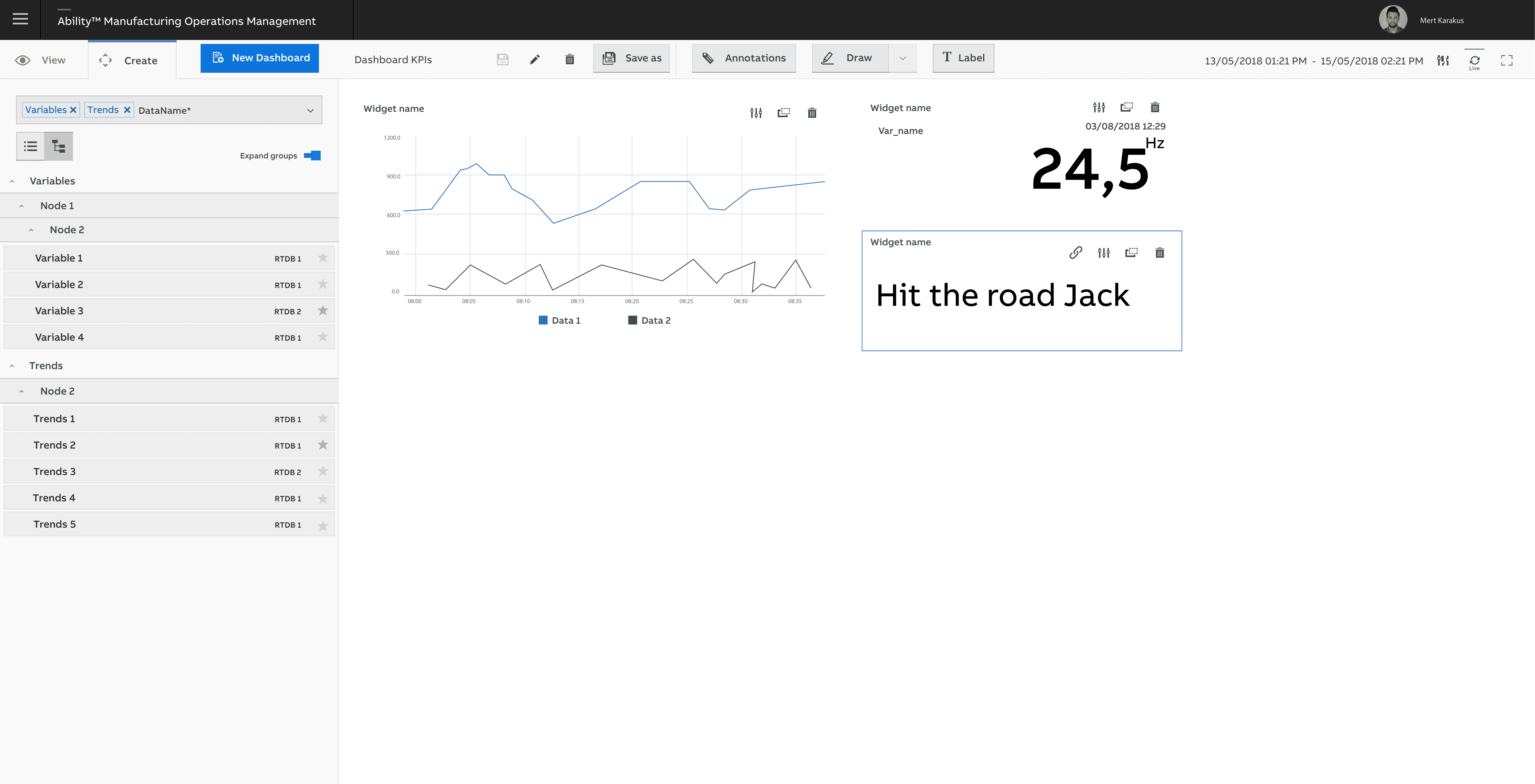Toggle the Expand groups switch

point(312,155)
